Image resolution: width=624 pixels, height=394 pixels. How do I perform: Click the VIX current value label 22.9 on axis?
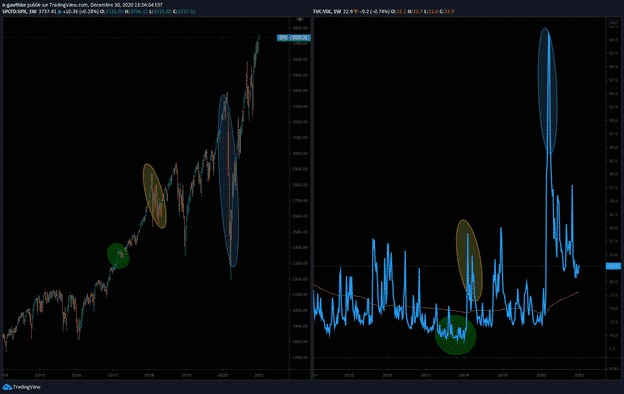pyautogui.click(x=613, y=266)
